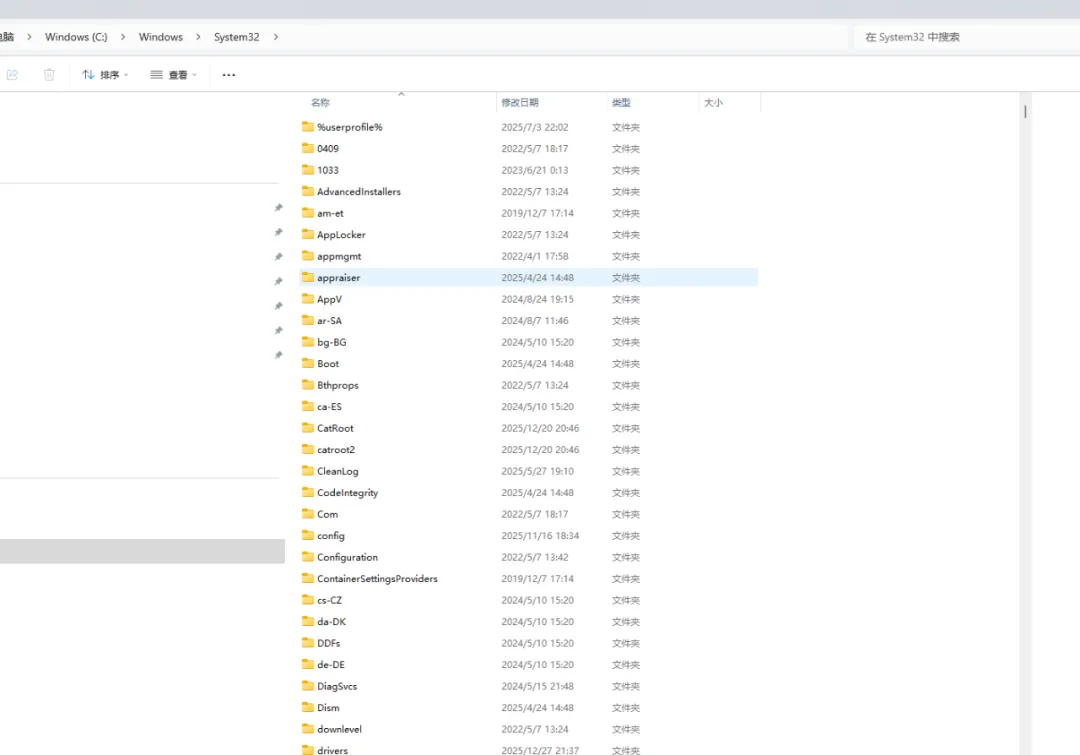This screenshot has width=1080, height=755.
Task: Select the %userprofile% folder icon
Action: click(x=308, y=127)
